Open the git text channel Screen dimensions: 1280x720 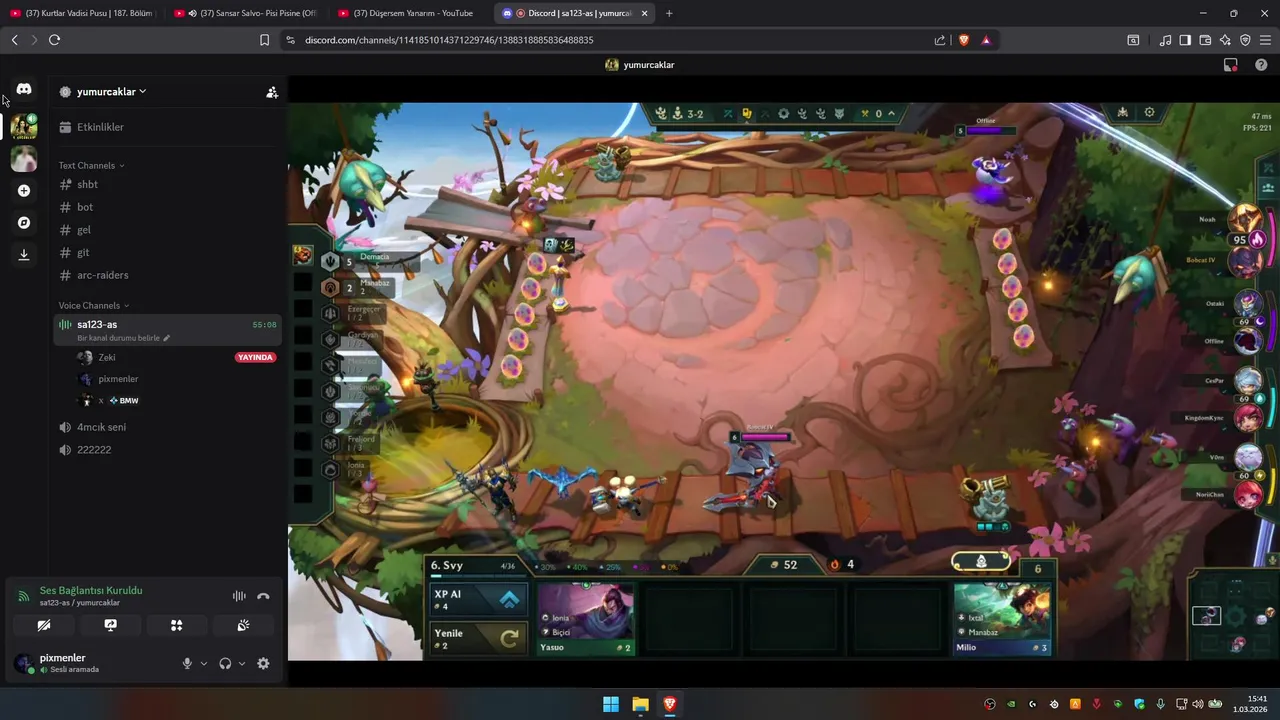(x=166, y=253)
